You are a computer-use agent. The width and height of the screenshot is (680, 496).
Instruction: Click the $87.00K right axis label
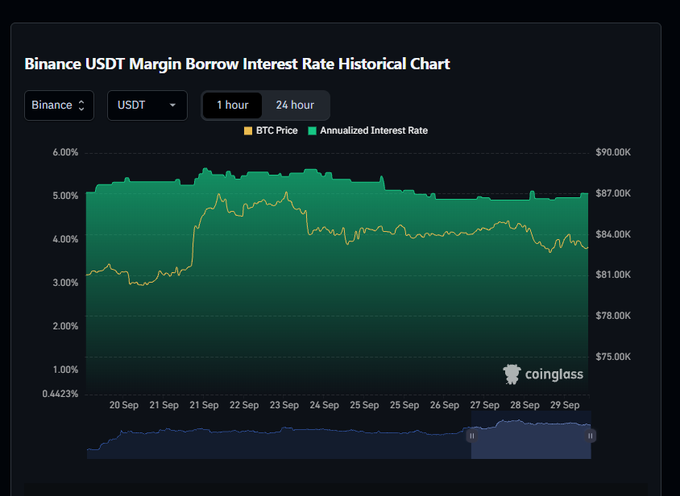(x=613, y=193)
